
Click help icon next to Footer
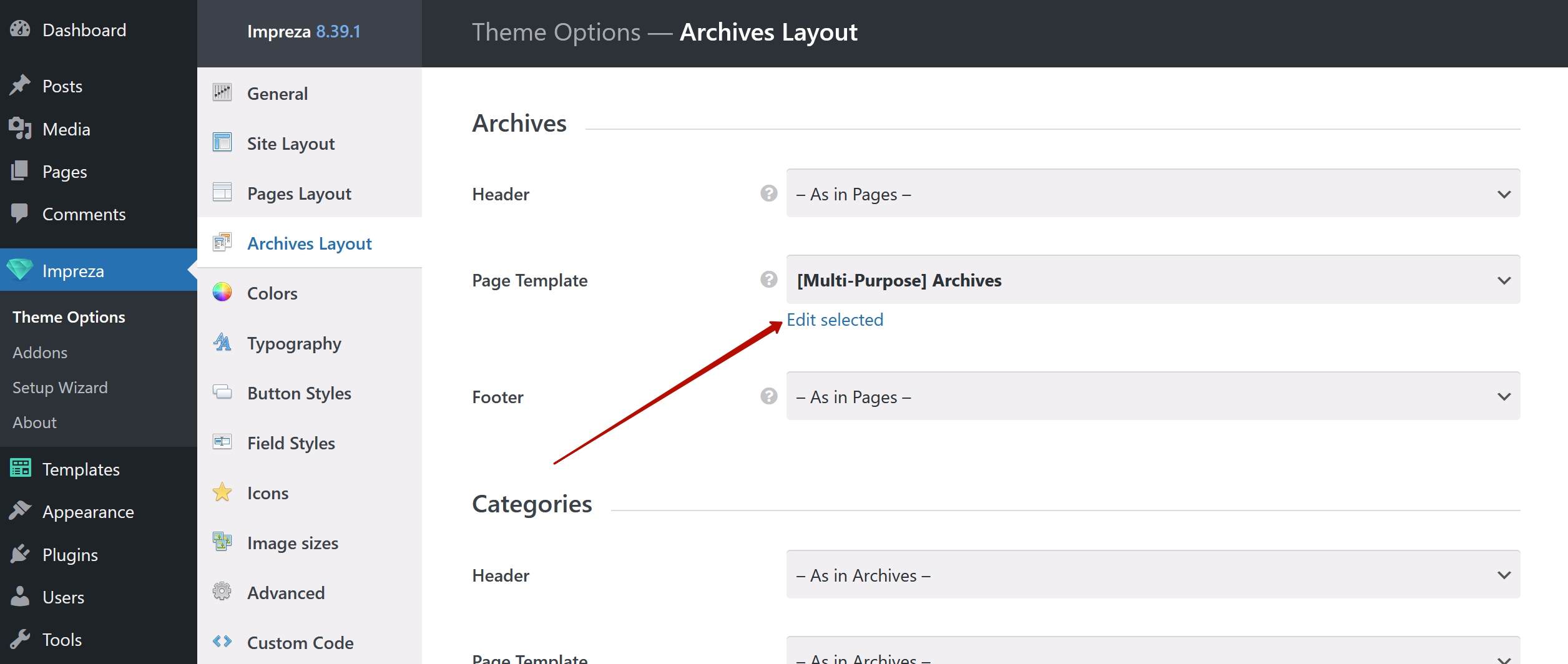(x=769, y=396)
